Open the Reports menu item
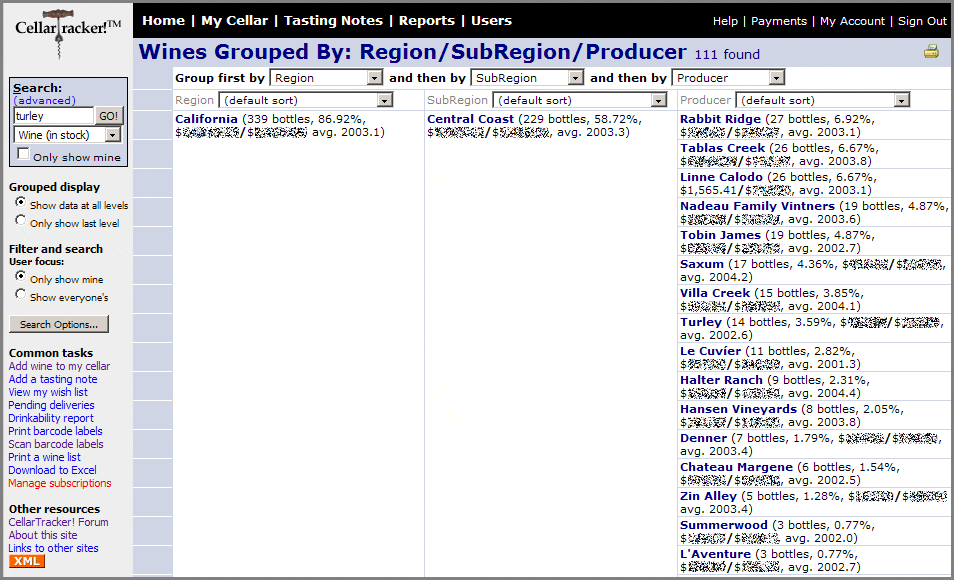This screenshot has width=954, height=580. (x=427, y=21)
